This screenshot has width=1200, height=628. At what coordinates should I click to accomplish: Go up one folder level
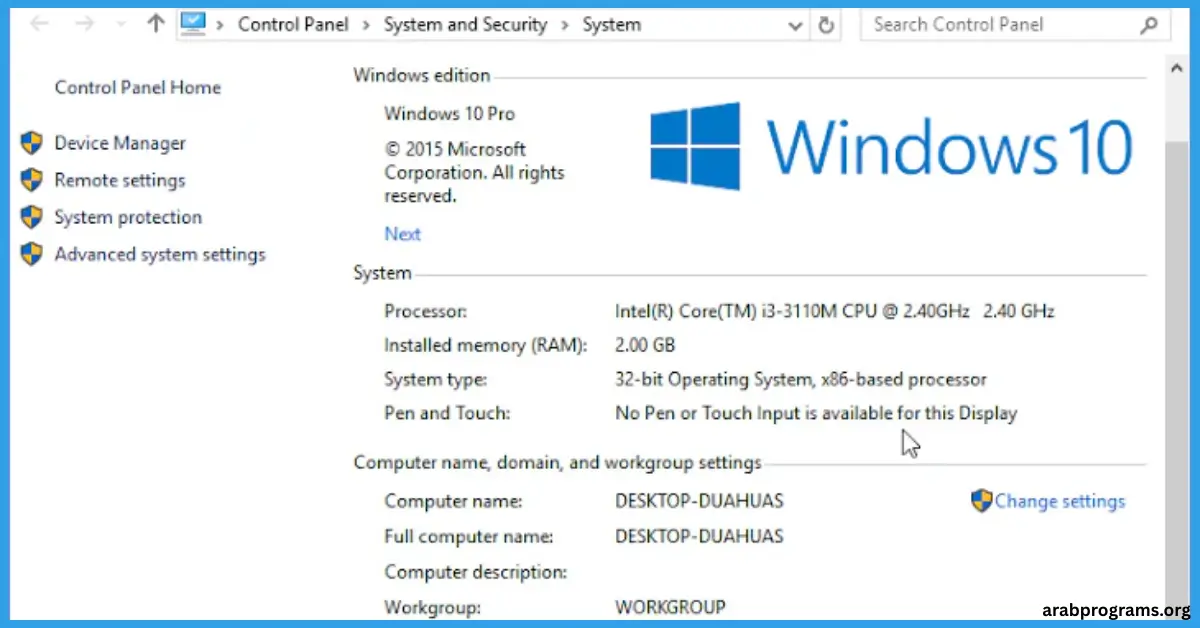tap(155, 24)
